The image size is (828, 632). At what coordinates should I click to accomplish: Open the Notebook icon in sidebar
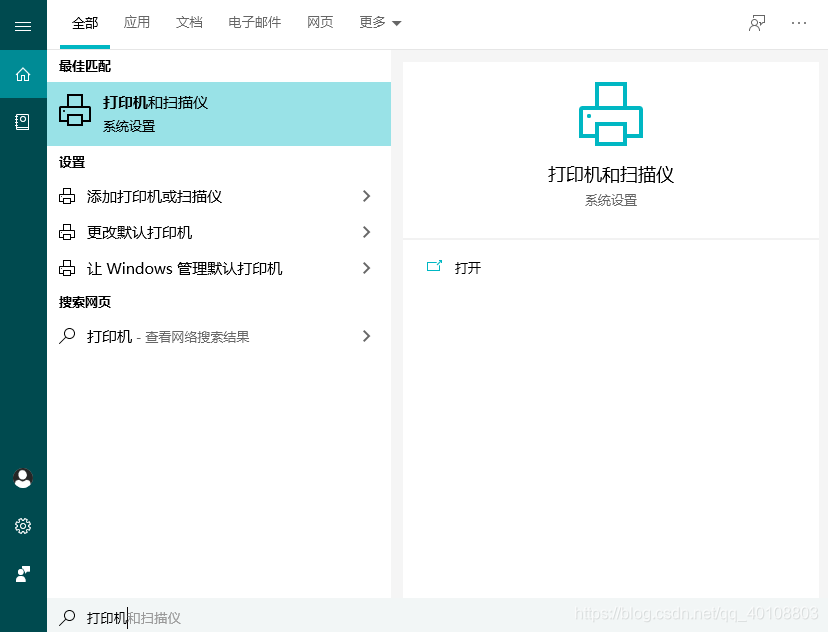tap(23, 122)
